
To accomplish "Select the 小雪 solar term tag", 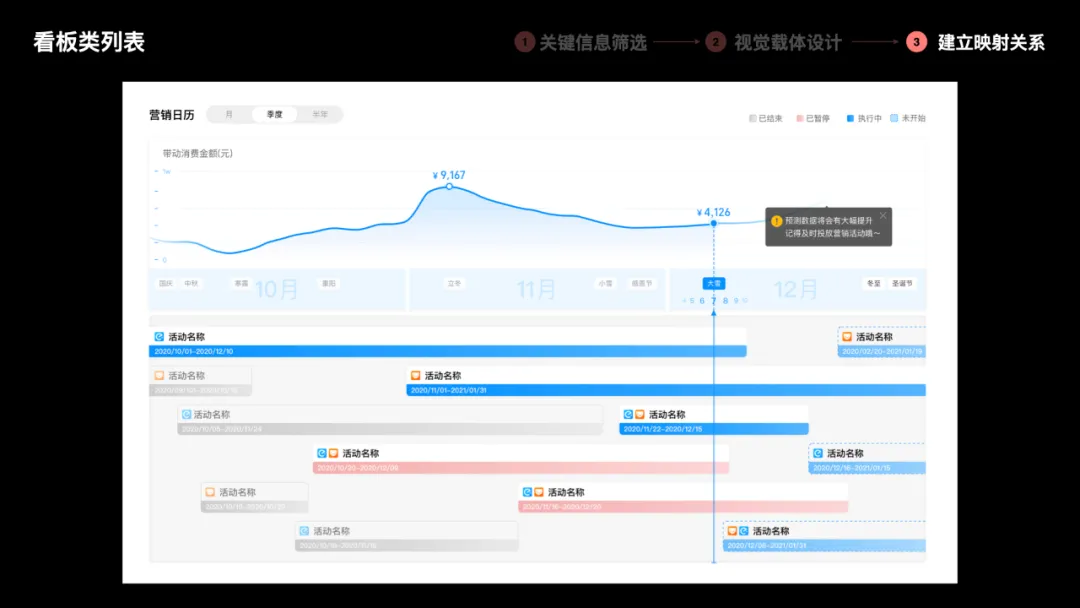I will [x=605, y=283].
